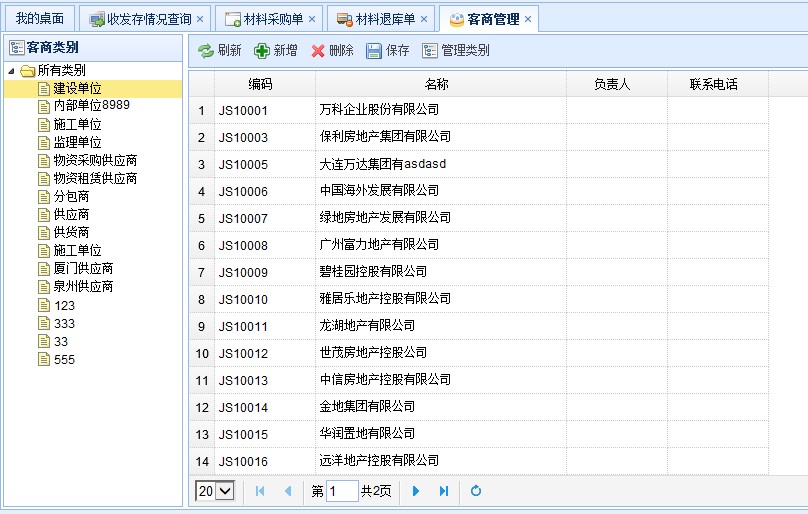Image resolution: width=808 pixels, height=514 pixels.
Task: Reload grid with pager refresh icon
Action: [476, 491]
